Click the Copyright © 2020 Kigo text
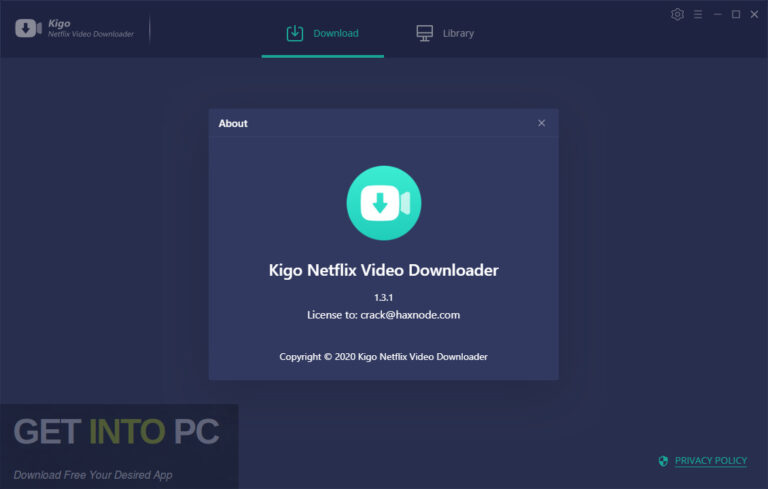 point(384,357)
